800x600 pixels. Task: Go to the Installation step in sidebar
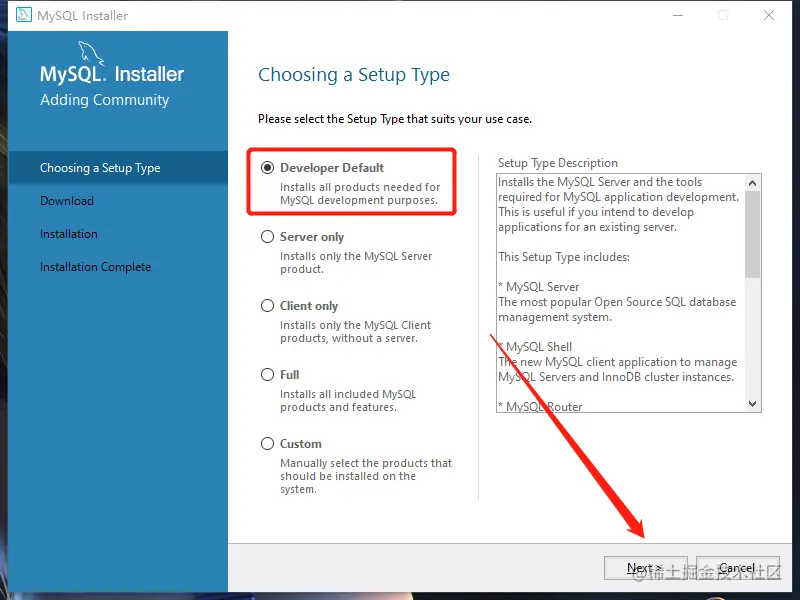click(x=69, y=234)
